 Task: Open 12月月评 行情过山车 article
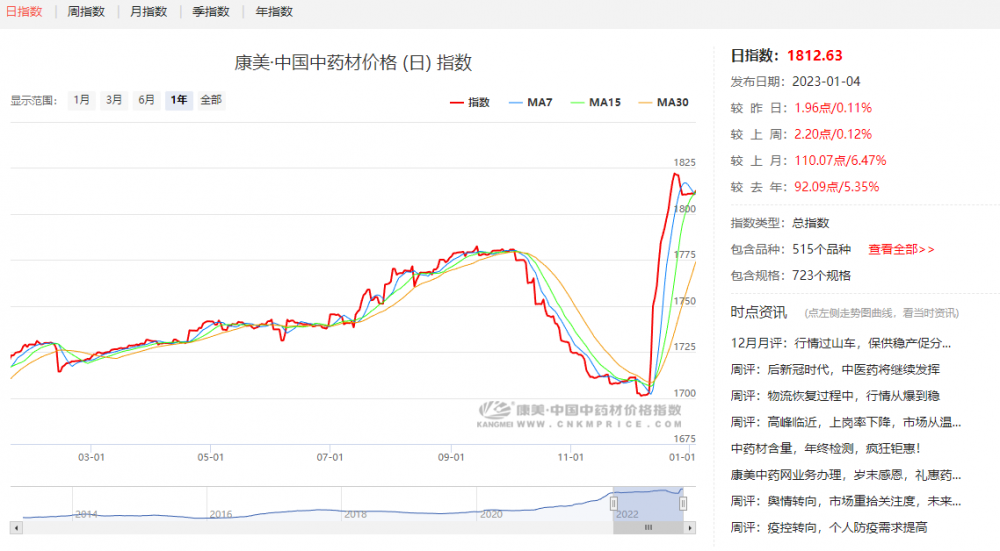point(841,343)
